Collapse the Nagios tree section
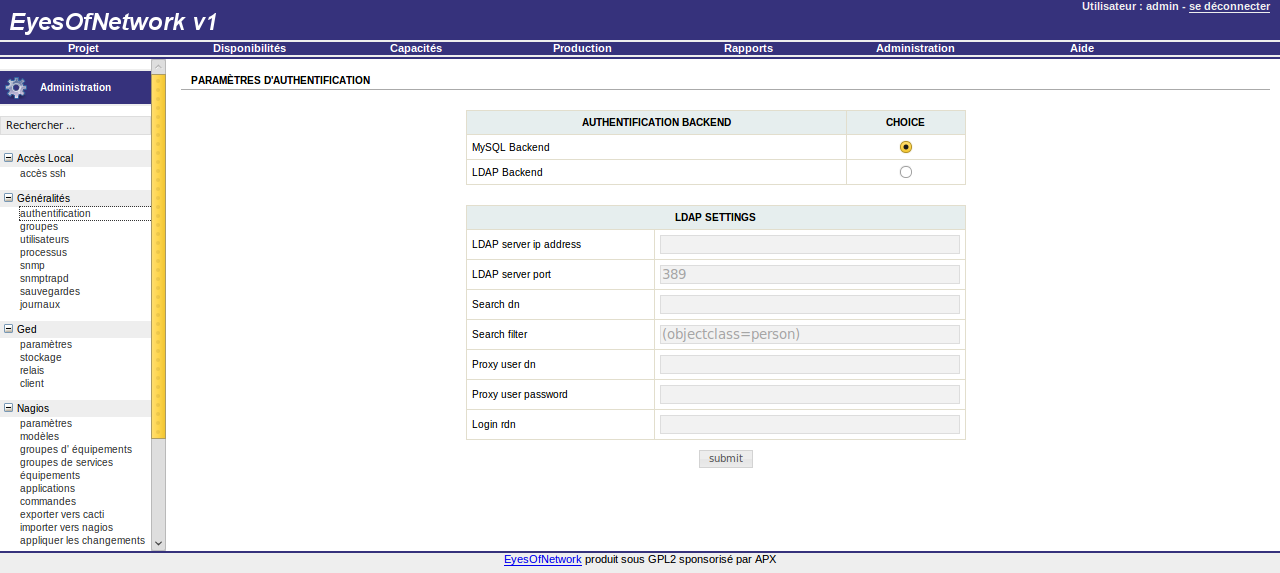 pos(9,408)
